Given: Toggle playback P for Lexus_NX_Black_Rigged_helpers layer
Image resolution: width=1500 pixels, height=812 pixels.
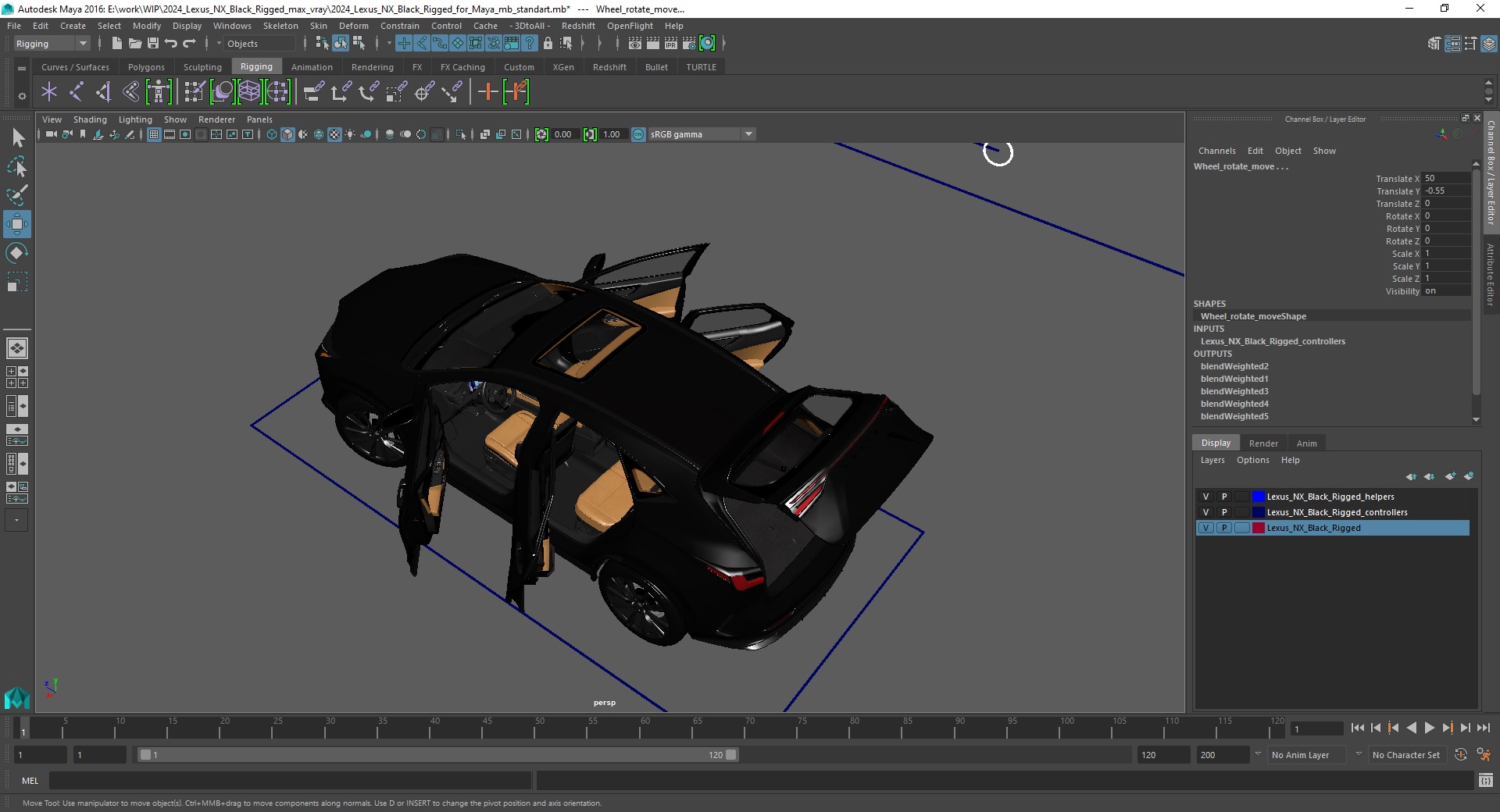Looking at the screenshot, I should (1224, 497).
